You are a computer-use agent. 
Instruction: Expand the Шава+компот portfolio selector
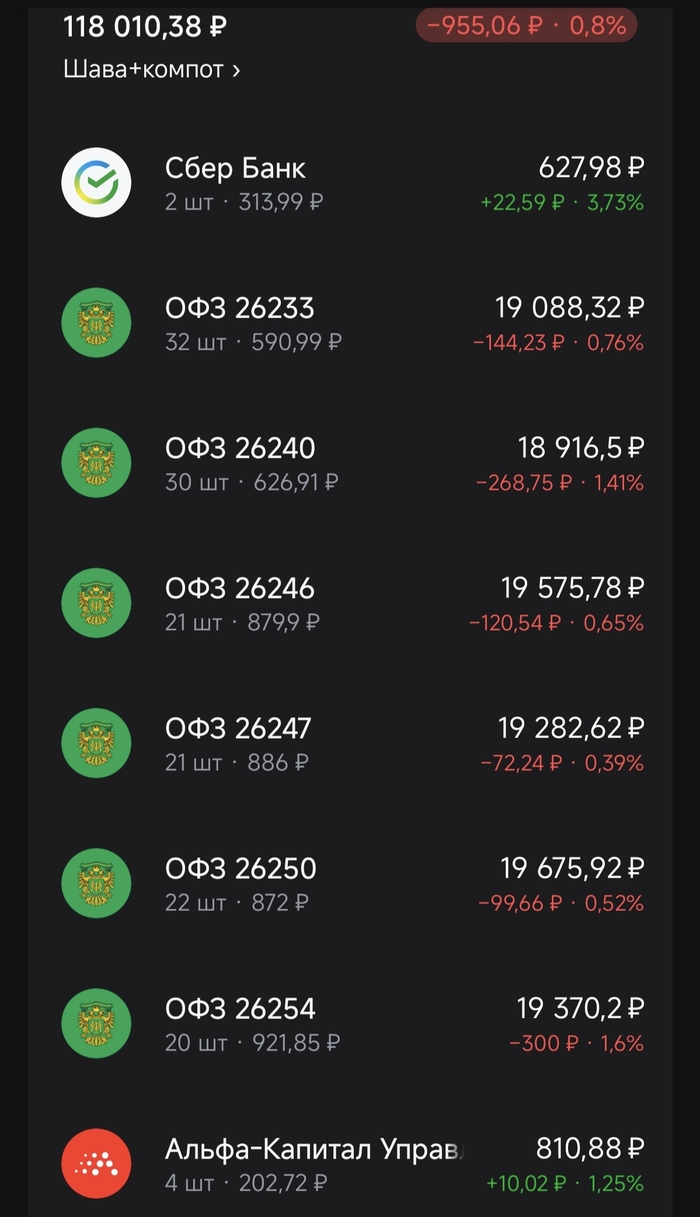tap(151, 70)
